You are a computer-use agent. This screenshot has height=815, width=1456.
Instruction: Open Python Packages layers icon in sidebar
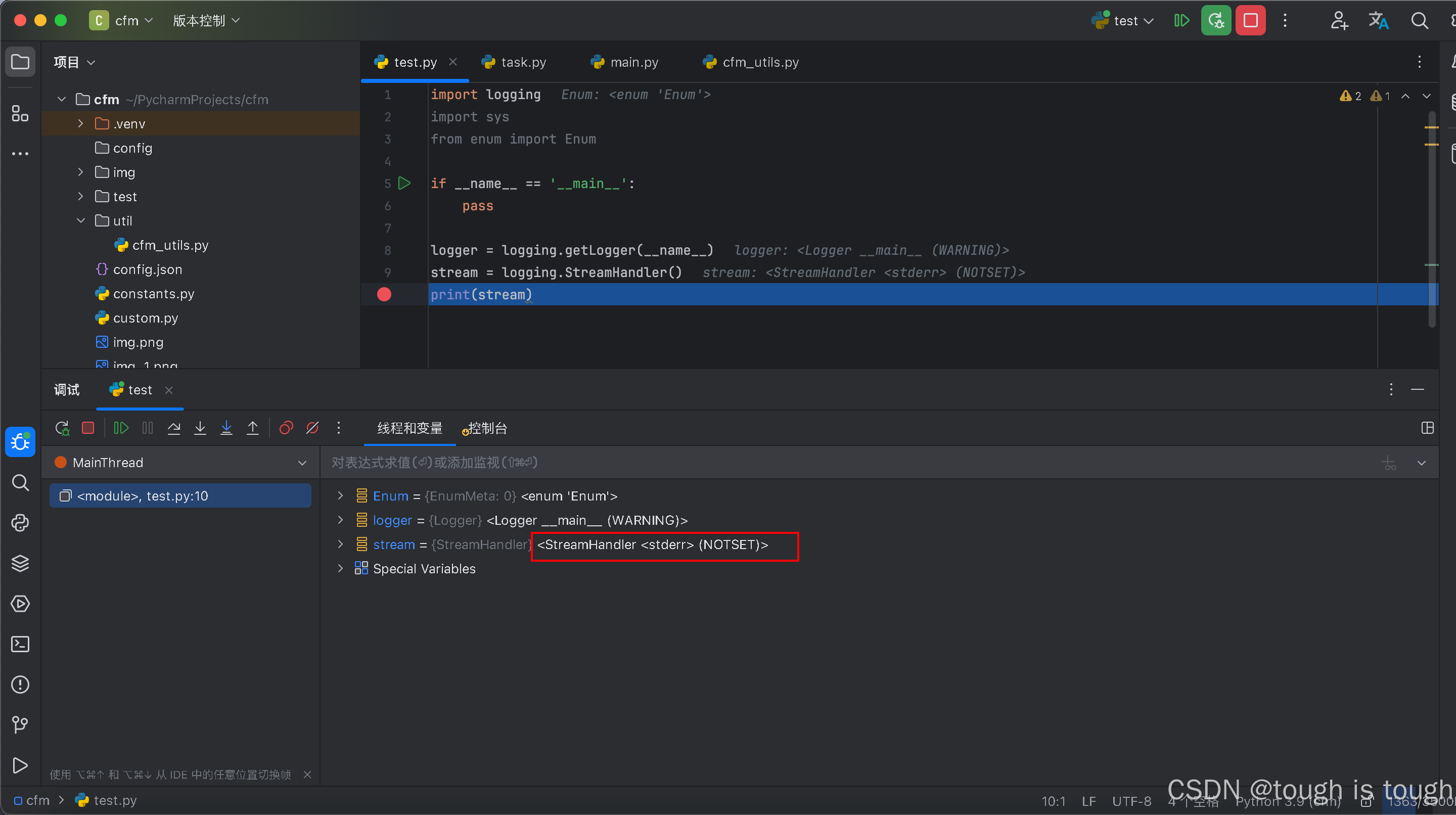tap(20, 563)
